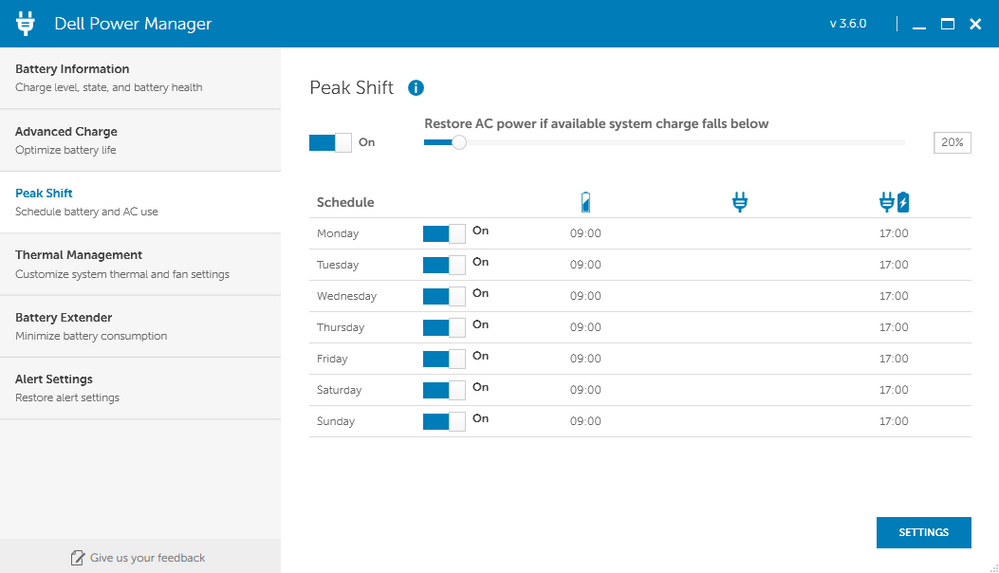
Task: Click the AC plug column icon
Action: tap(740, 202)
